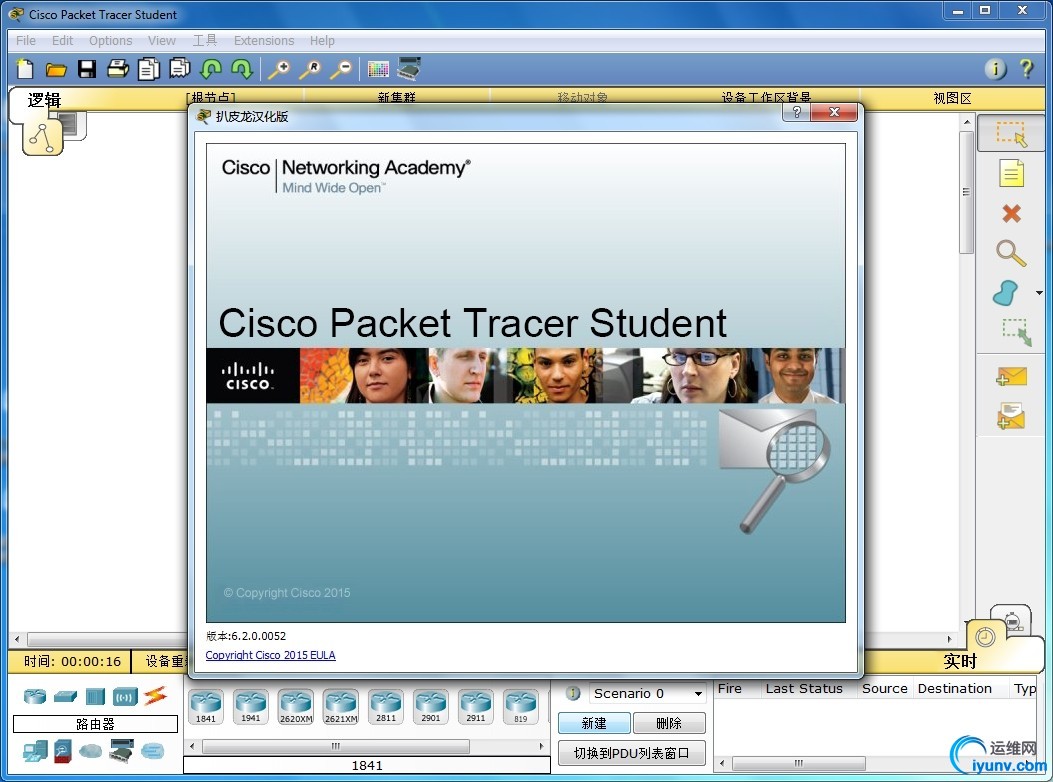Choose the Add Simple PDU envelope
Image resolution: width=1053 pixels, height=782 pixels.
tap(1011, 377)
